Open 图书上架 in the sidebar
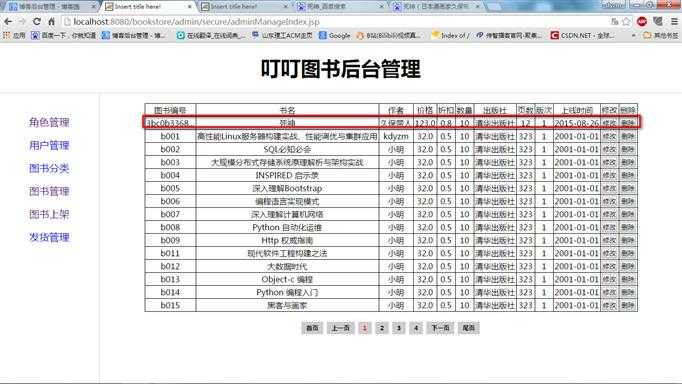682x384 pixels. coord(49,214)
